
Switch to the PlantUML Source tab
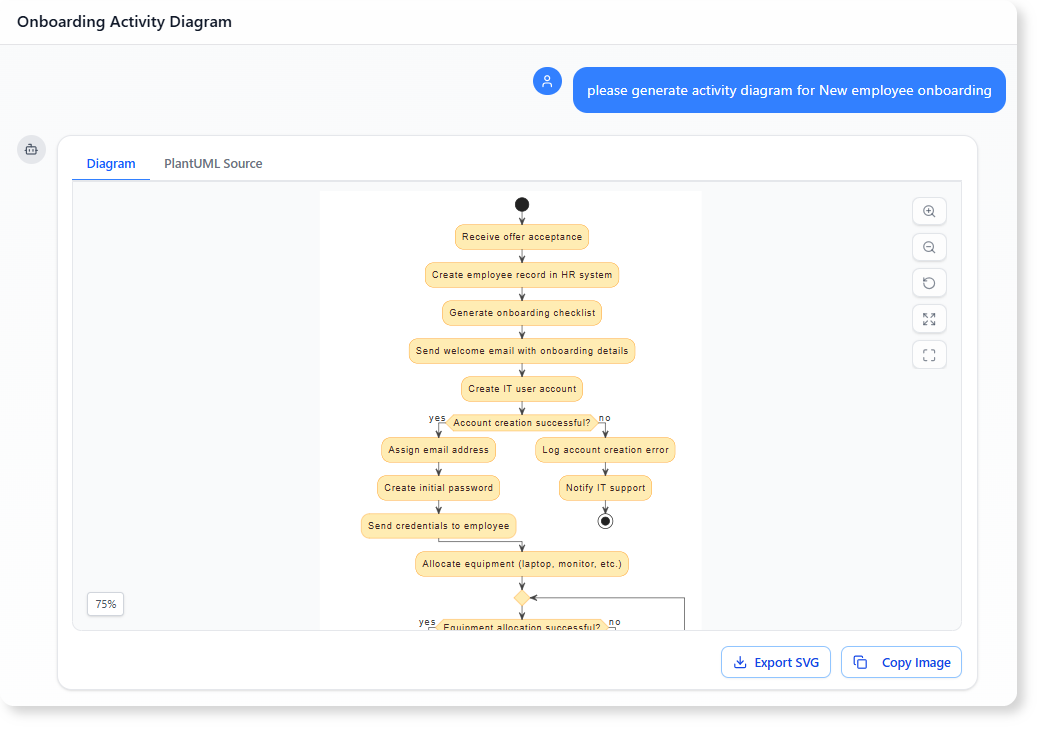point(213,163)
